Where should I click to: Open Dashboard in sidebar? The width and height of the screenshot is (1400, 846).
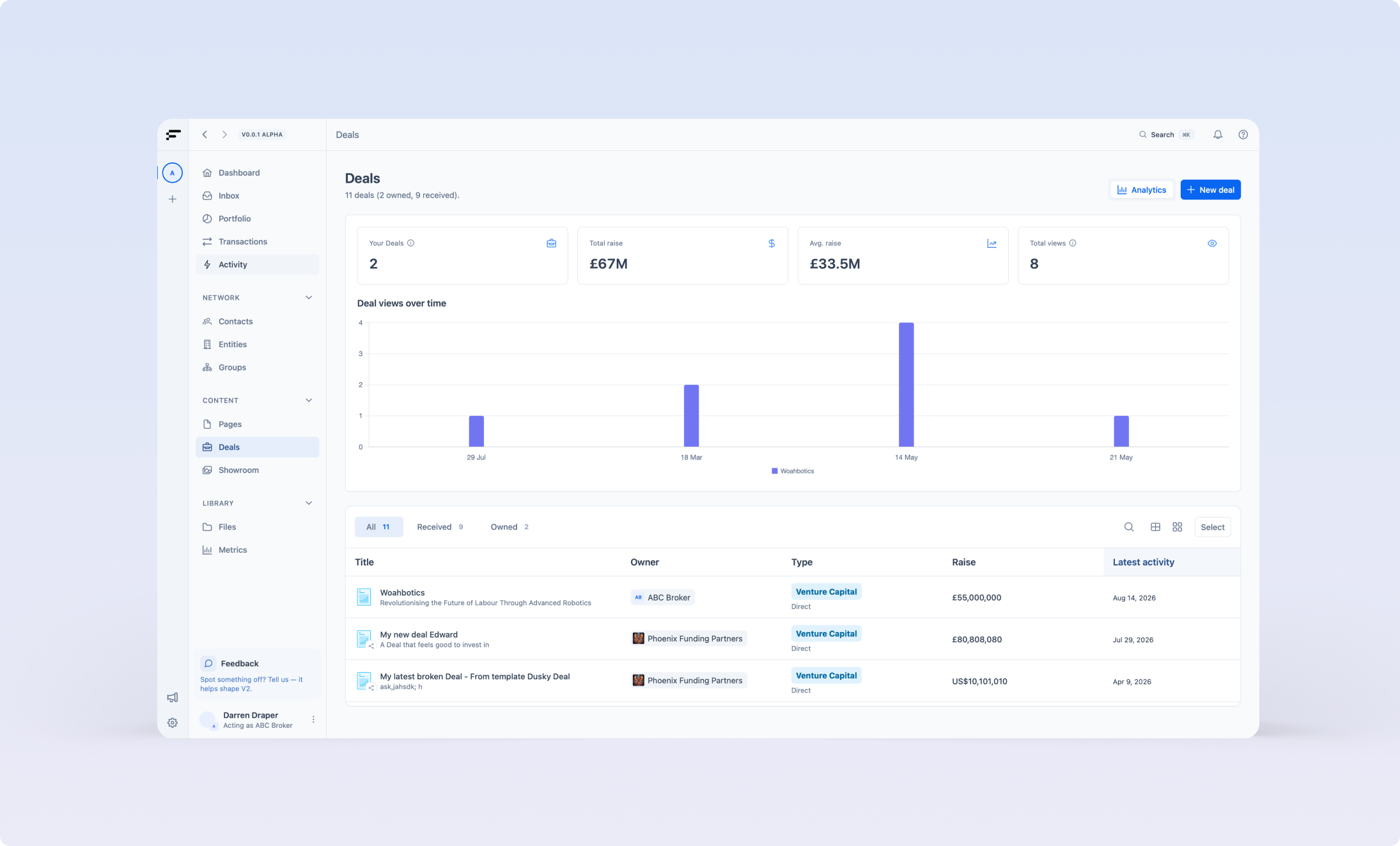point(258,173)
